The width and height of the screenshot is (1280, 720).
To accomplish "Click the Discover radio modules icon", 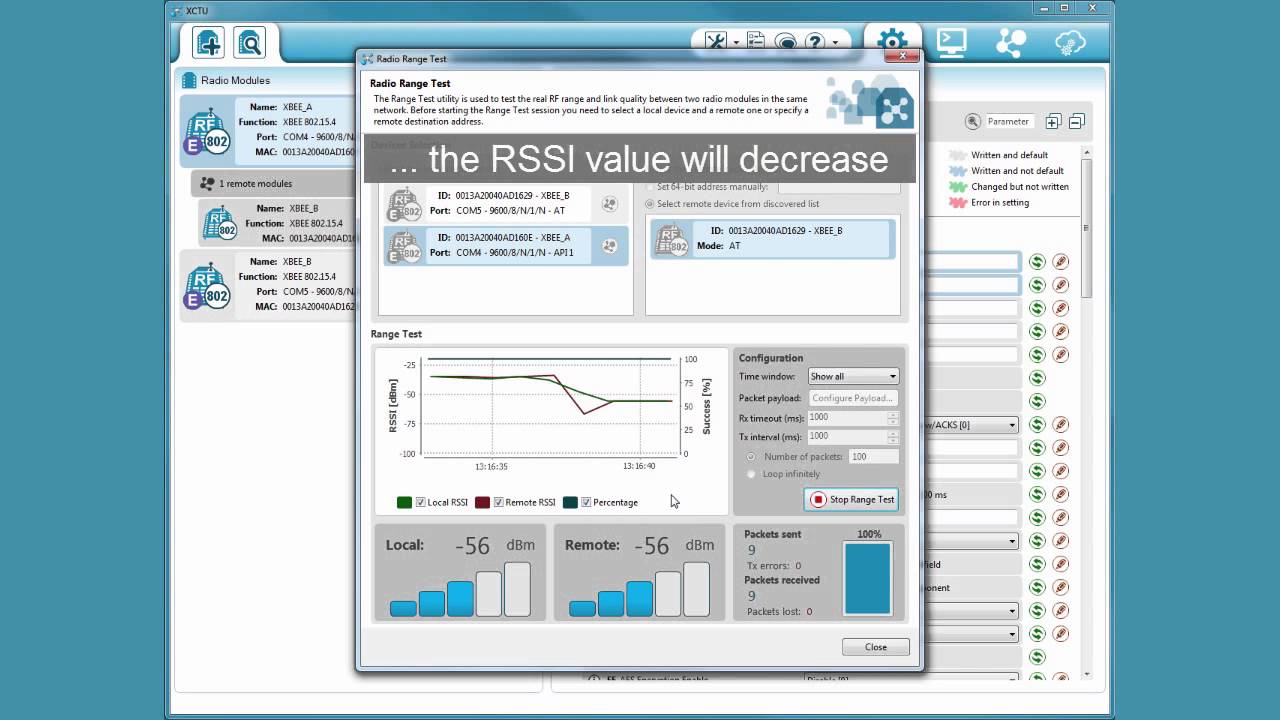I will click(249, 43).
